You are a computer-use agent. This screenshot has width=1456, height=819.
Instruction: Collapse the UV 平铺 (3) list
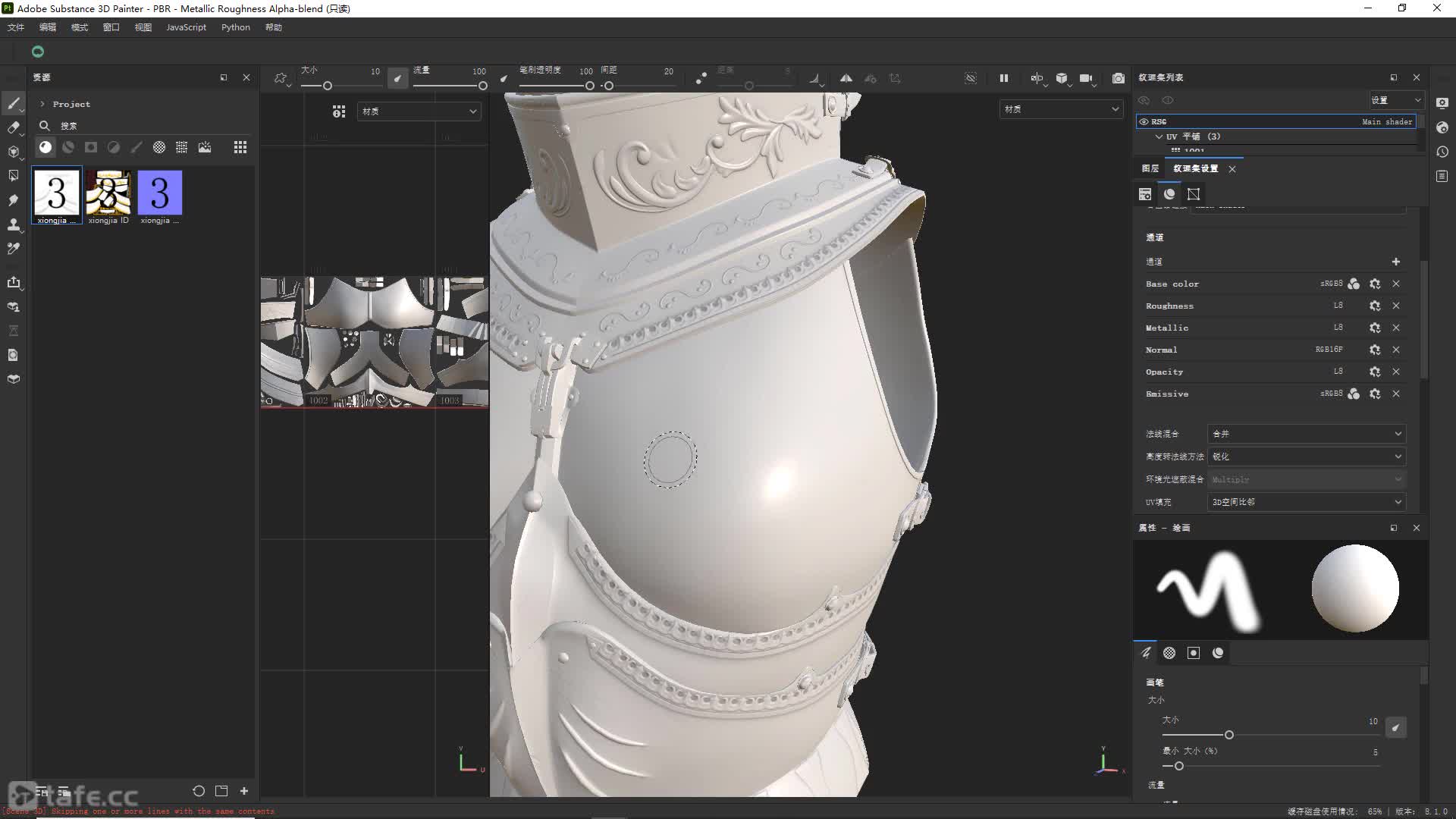click(x=1159, y=136)
